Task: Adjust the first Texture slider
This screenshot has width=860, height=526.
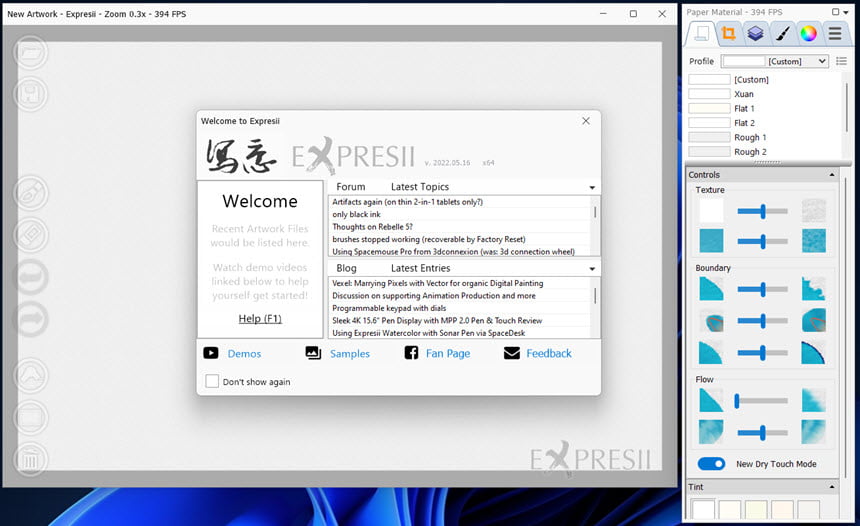Action: point(762,211)
